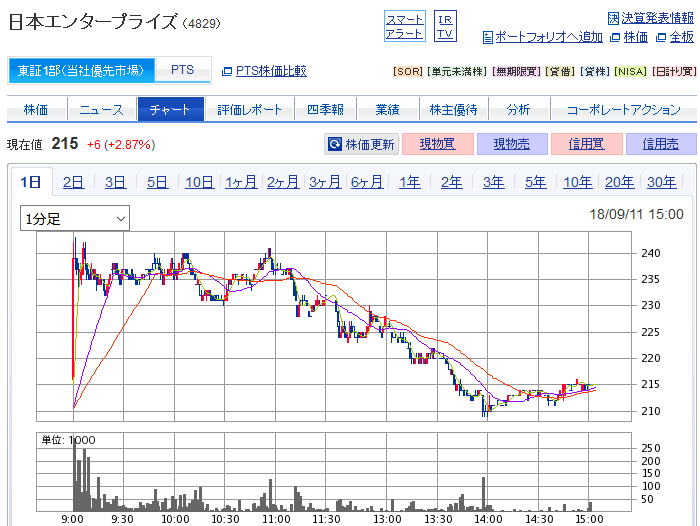Open the 株主優待 tab
The height and width of the screenshot is (526, 700).
453,110
